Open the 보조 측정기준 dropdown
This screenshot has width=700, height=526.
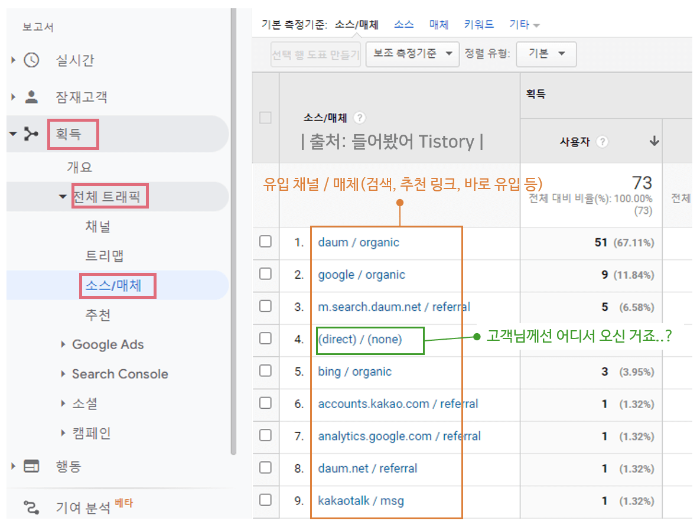(412, 54)
